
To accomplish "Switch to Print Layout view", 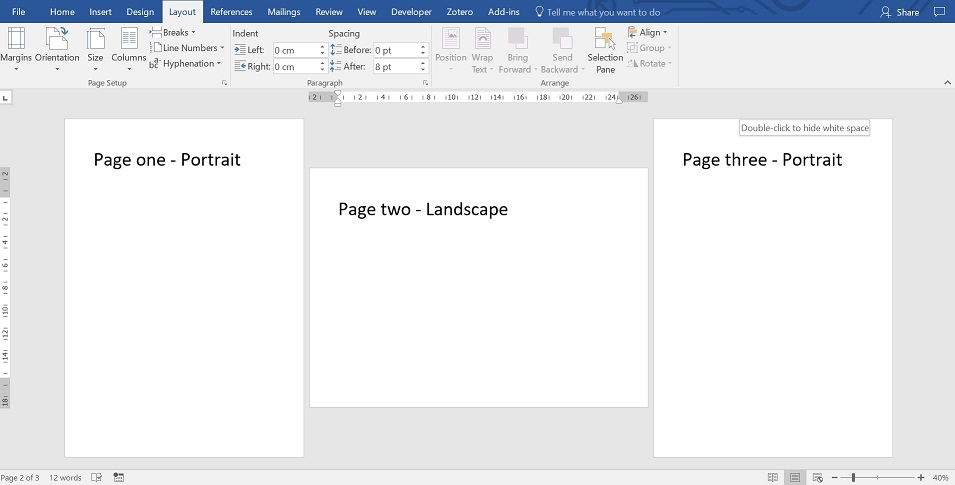I will pyautogui.click(x=795, y=478).
